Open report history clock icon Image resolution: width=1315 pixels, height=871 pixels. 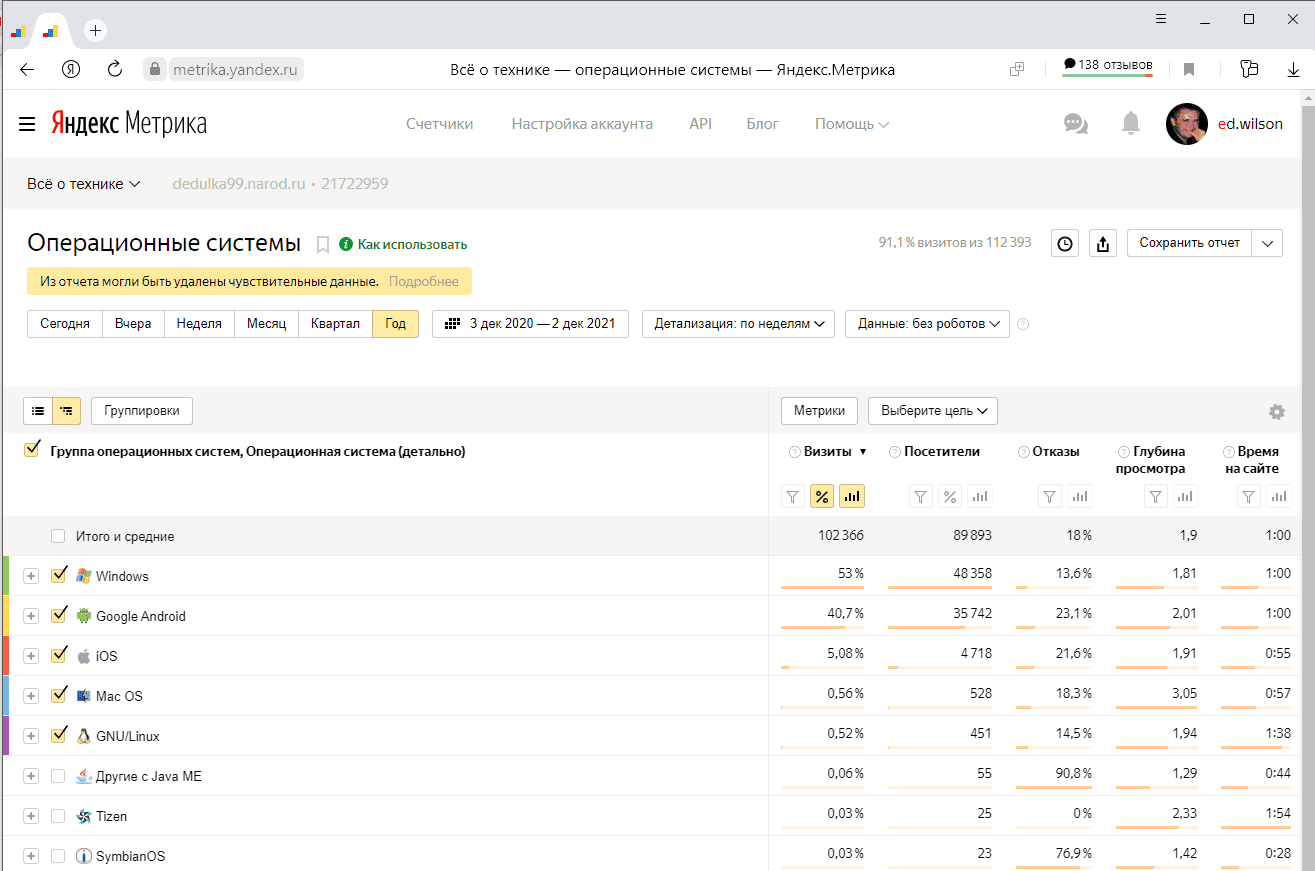(x=1065, y=243)
